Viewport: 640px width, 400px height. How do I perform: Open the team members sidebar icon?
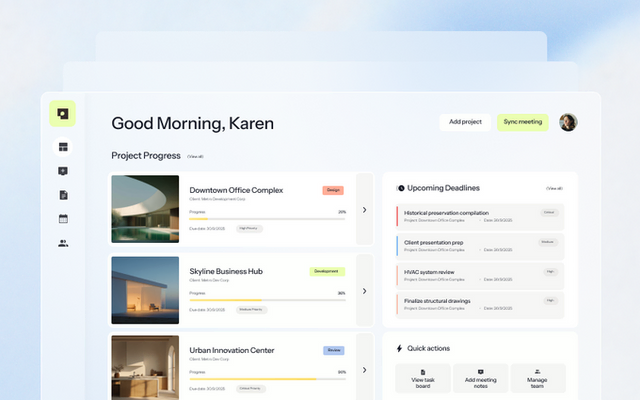click(x=63, y=244)
